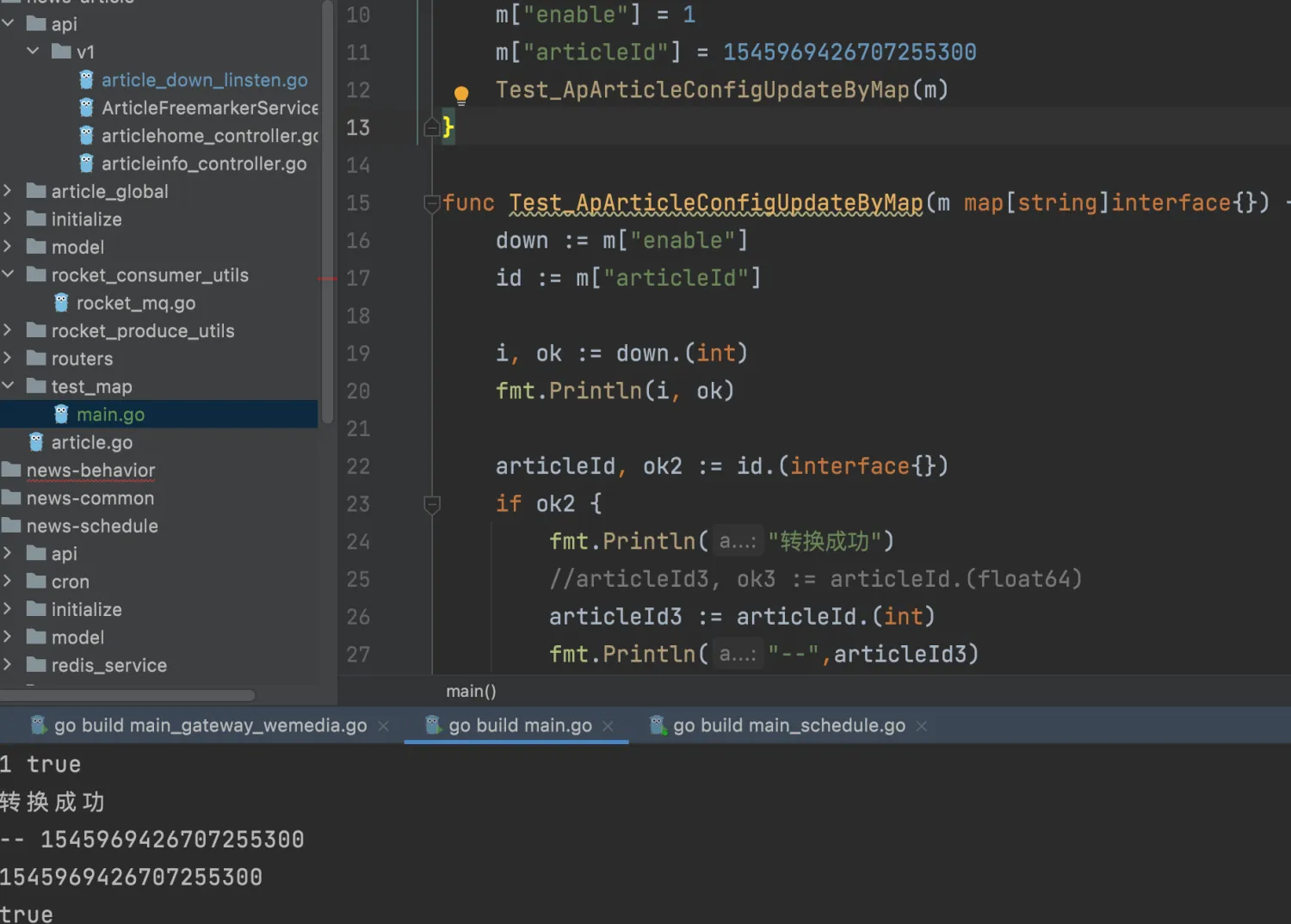Screen dimensions: 1291x924
Task: Select news-behavior in the project tree
Action: tap(90, 470)
